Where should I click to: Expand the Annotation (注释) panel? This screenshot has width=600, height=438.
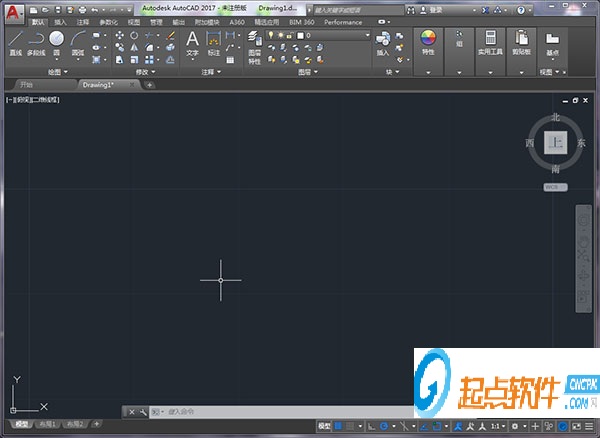point(211,72)
